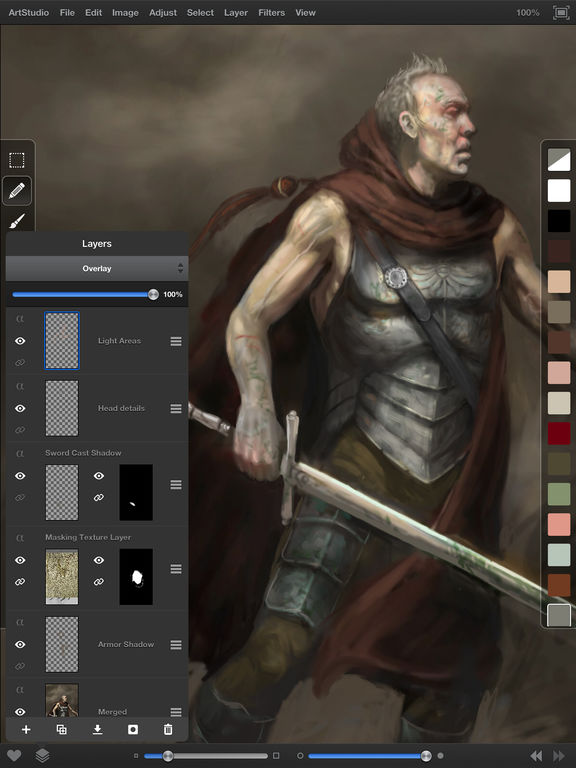Pick the dark red color swatch
Screen dimensions: 576x768
pos(559,433)
